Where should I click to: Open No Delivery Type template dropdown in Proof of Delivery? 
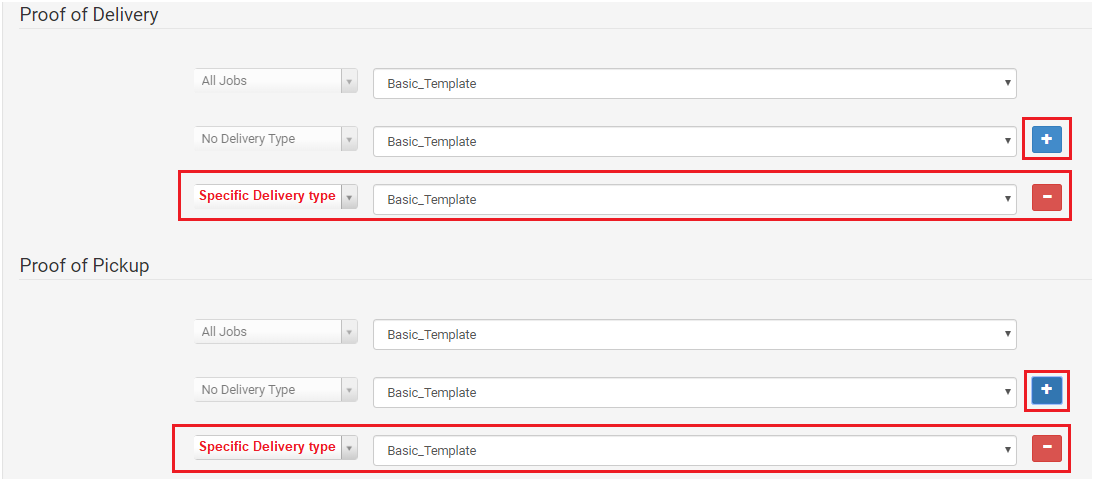(x=695, y=141)
